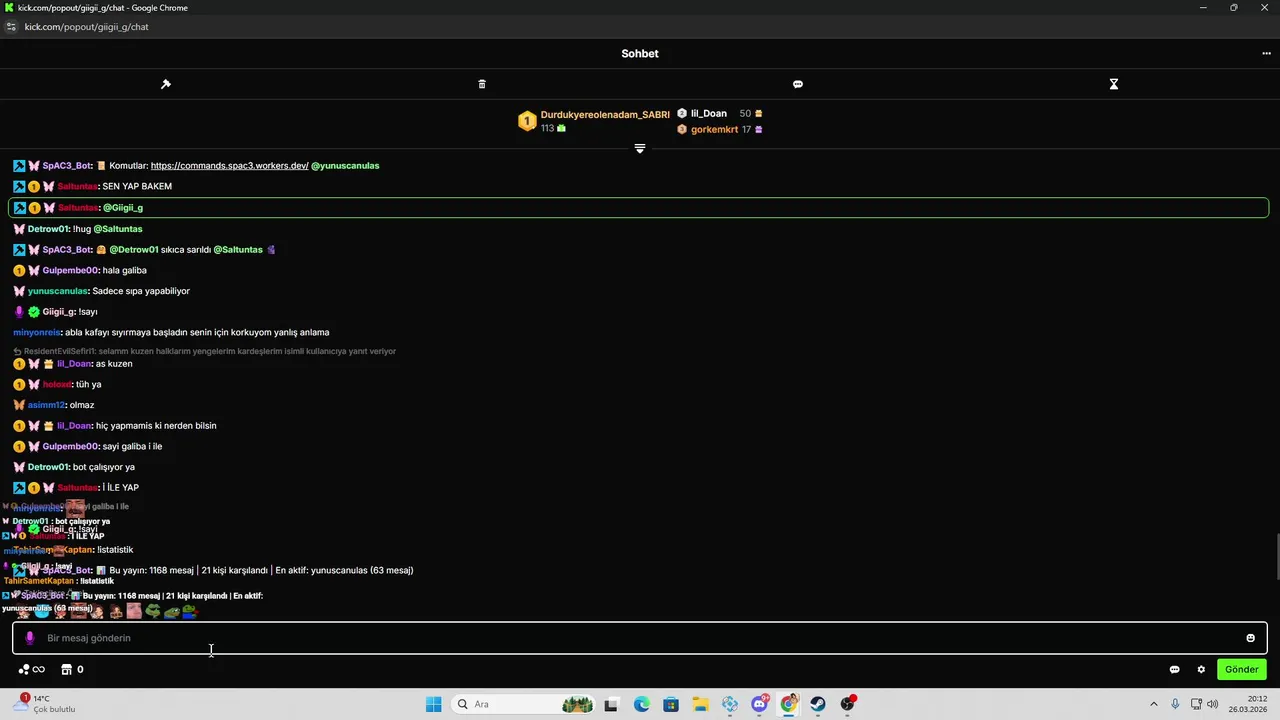The image size is (1280, 720).
Task: Click Detrow01 username on 'bot çalışıyor ya'
Action: (x=48, y=467)
